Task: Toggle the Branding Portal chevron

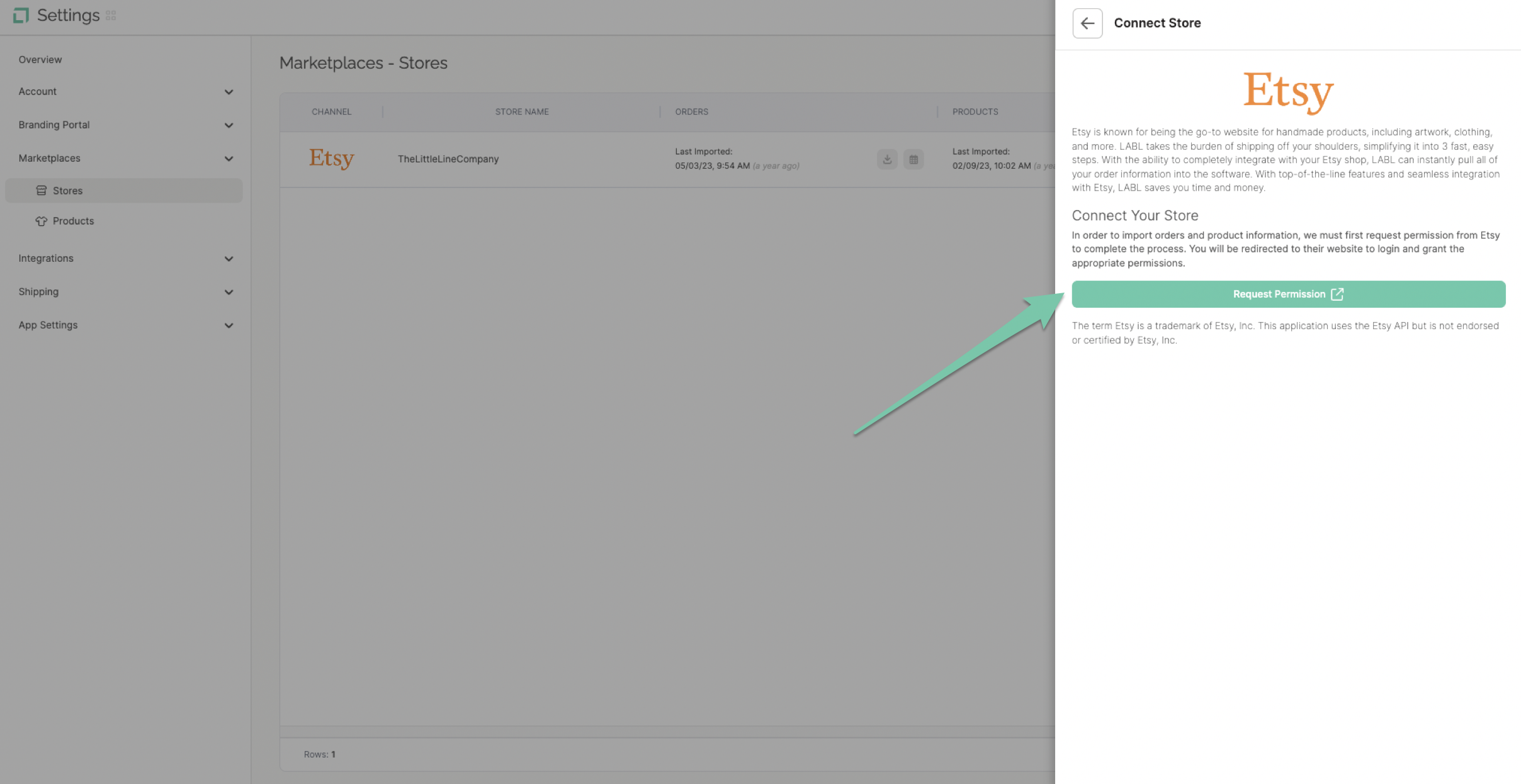Action: [229, 125]
